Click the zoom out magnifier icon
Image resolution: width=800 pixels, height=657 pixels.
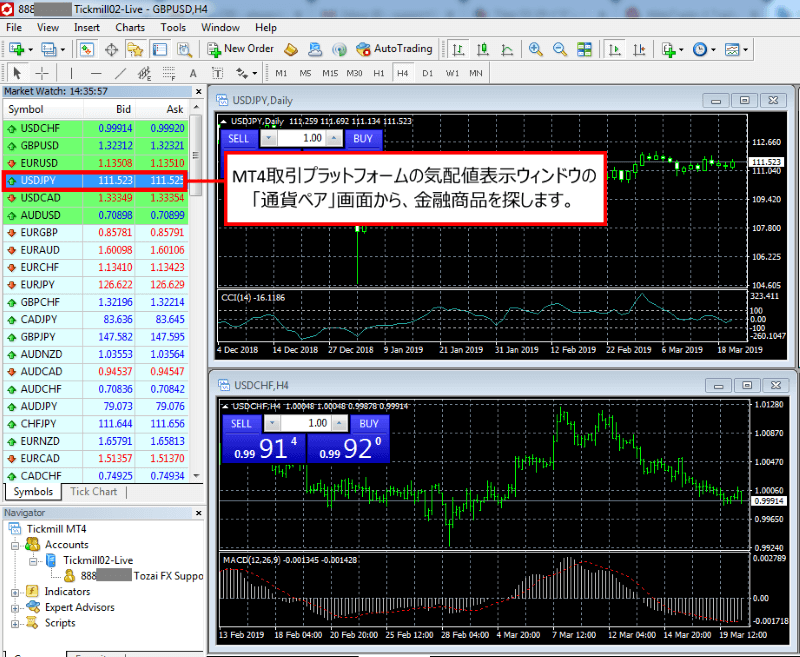559,48
